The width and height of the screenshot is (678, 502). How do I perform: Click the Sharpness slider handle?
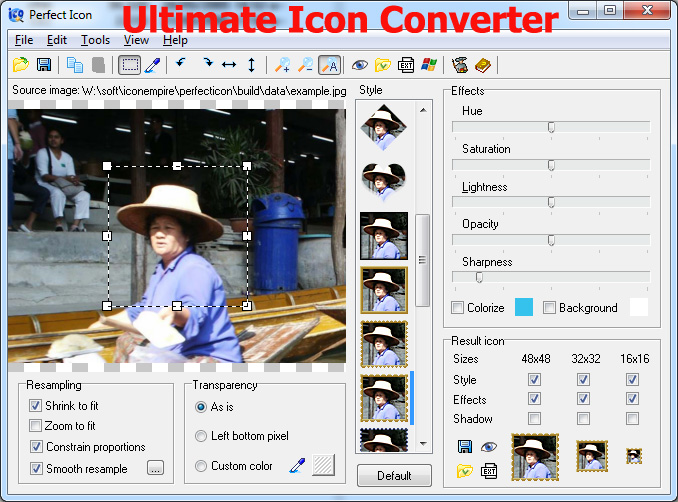(x=479, y=277)
